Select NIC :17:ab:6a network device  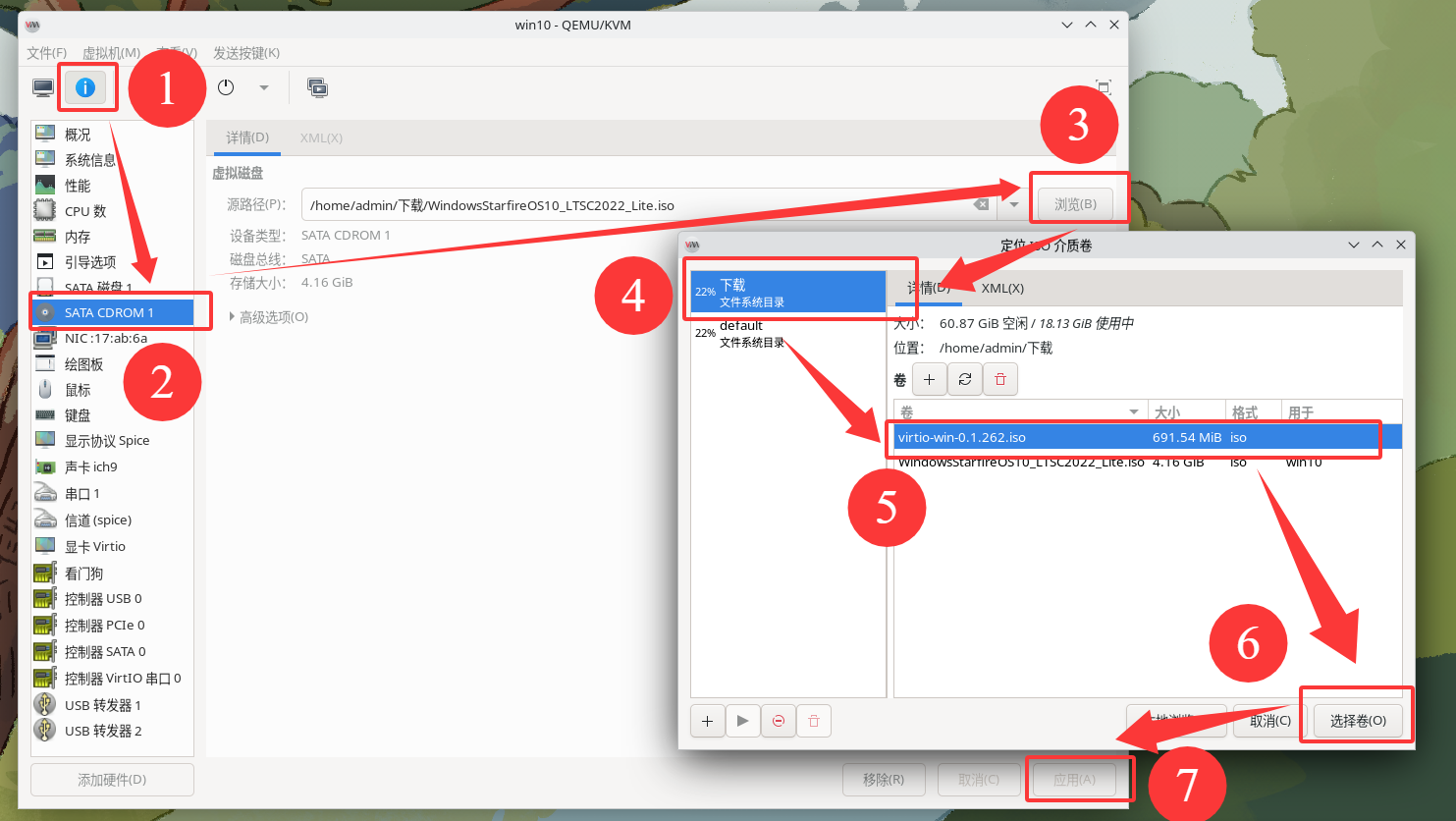coord(112,338)
